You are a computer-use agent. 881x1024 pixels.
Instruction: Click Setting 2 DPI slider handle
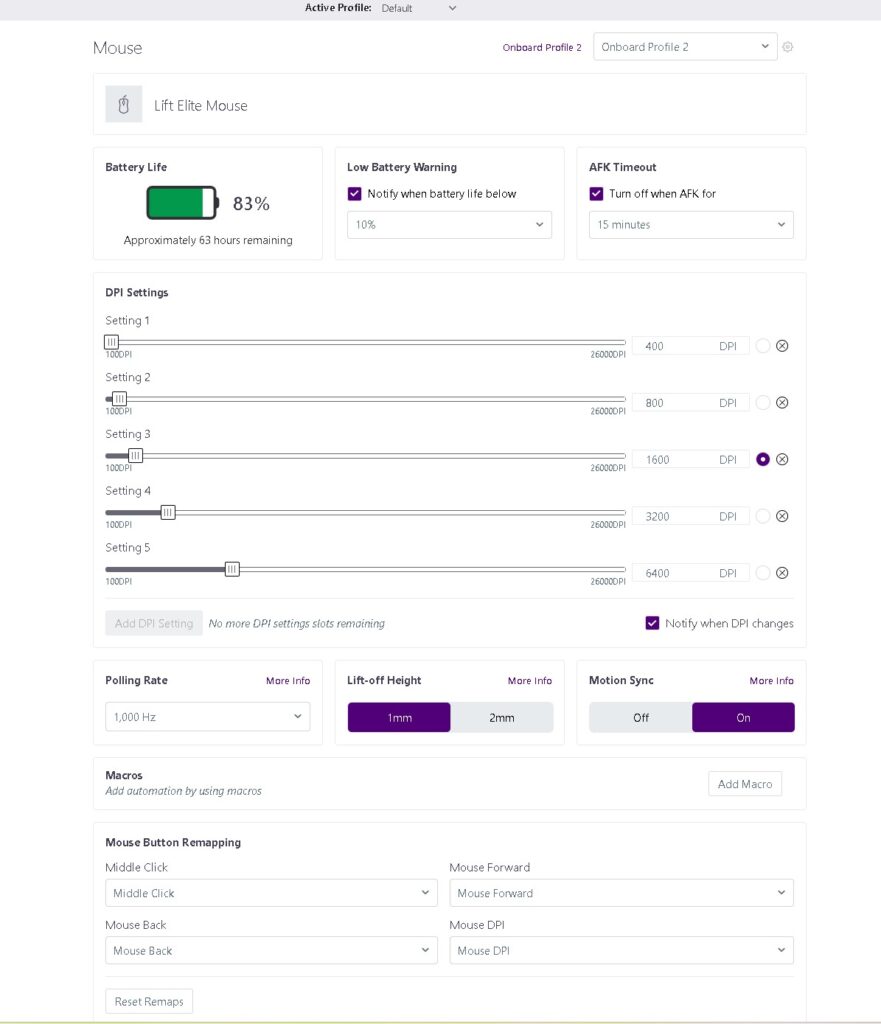tap(119, 398)
